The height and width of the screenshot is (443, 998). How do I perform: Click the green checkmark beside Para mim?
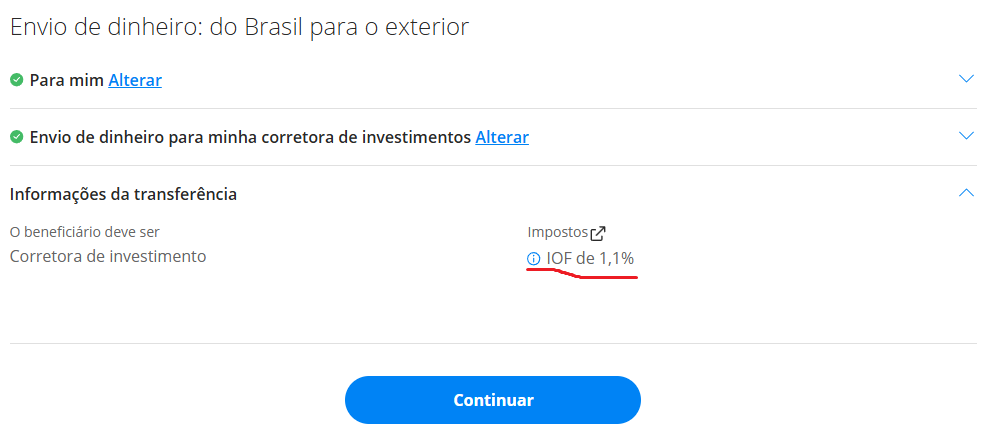tap(17, 80)
